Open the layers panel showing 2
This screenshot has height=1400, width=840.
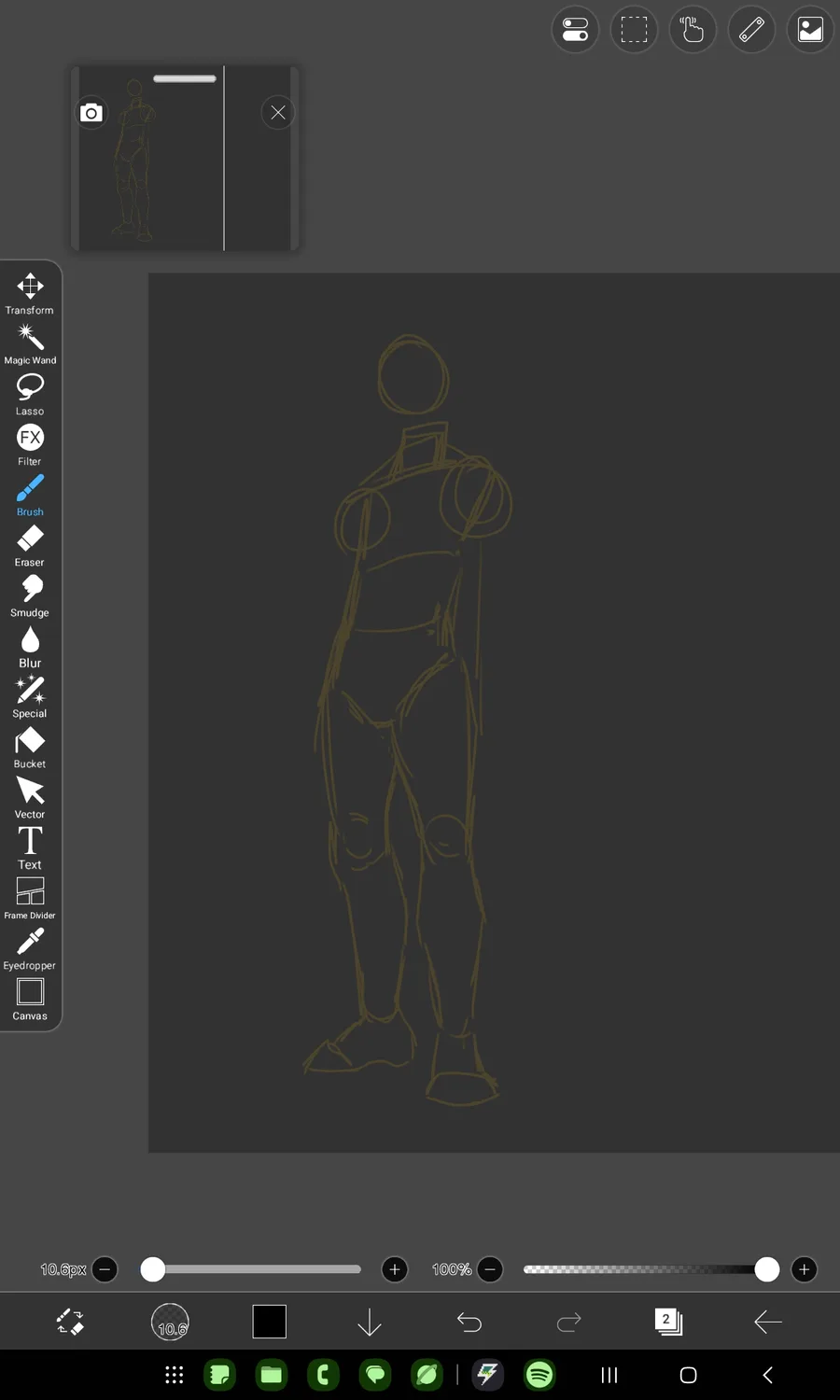pyautogui.click(x=668, y=1322)
